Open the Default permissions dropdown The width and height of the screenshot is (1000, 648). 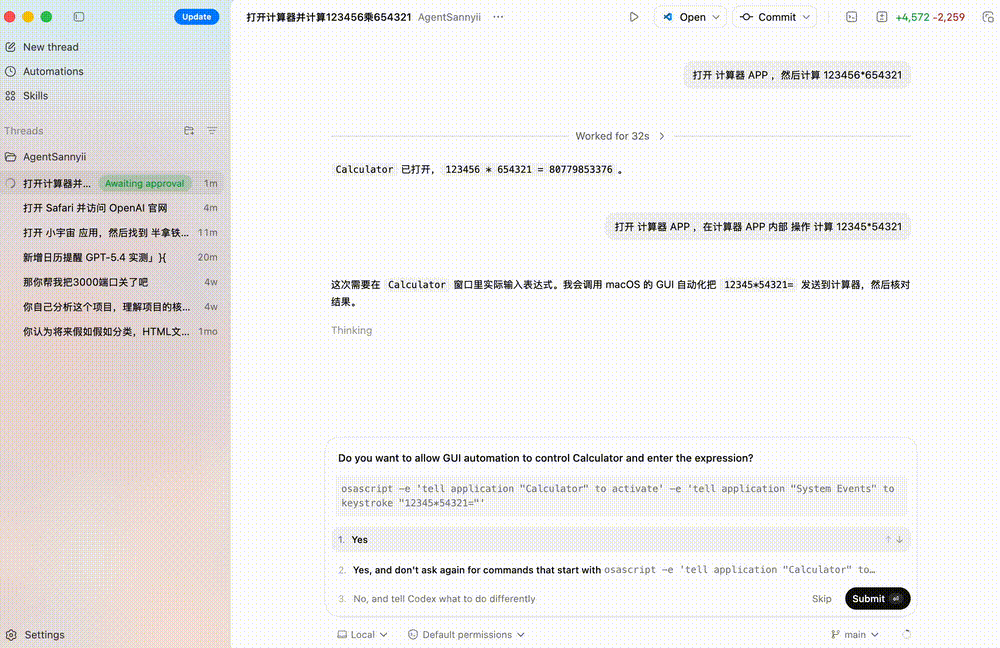[466, 634]
